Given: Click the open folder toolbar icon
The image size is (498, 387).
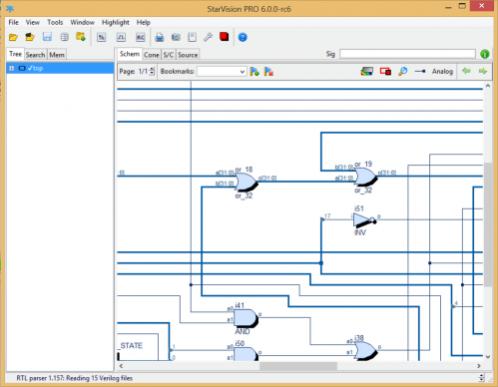Looking at the screenshot, I should coord(13,37).
